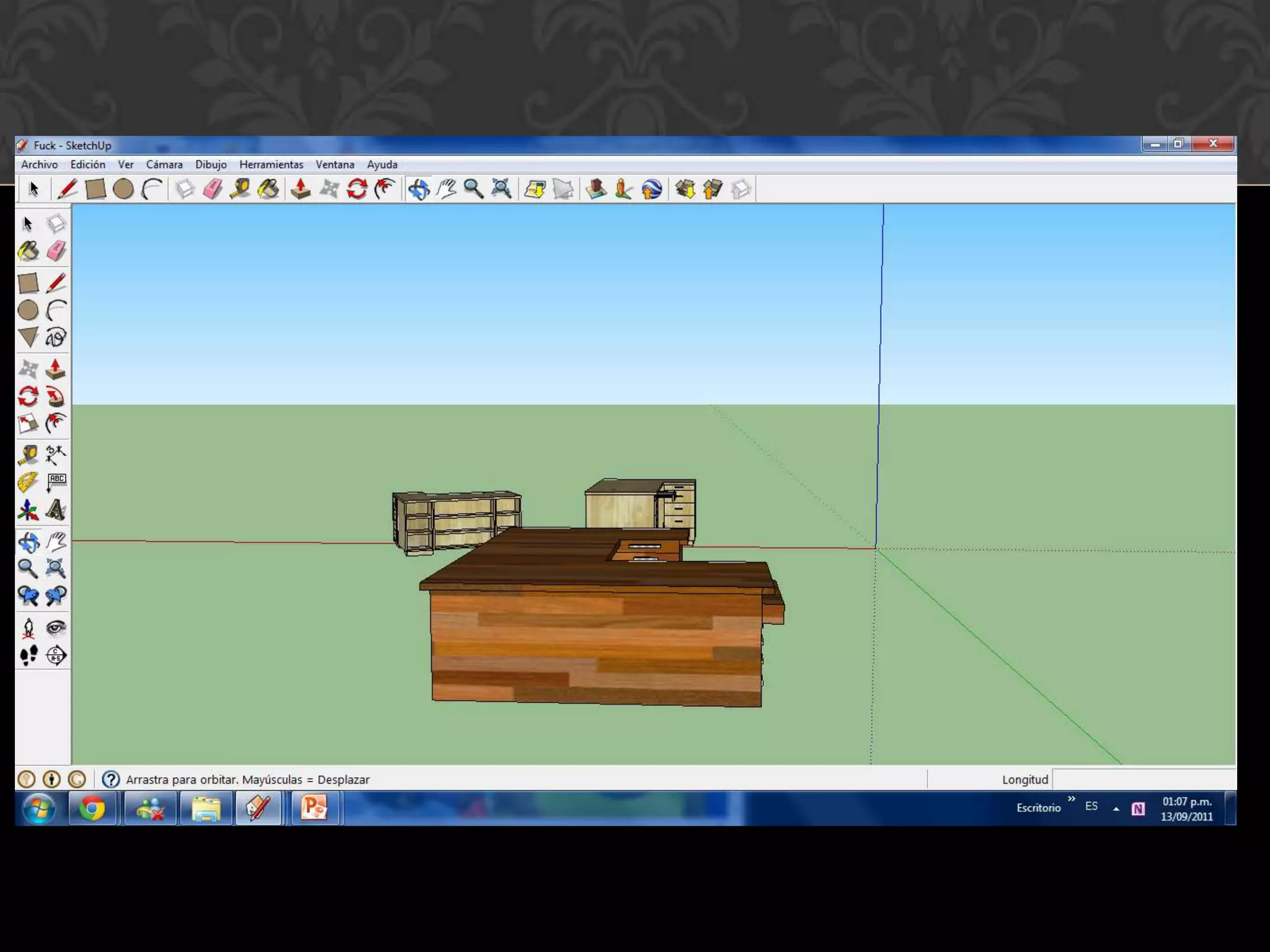Select the Walk tool footprints icon
The height and width of the screenshot is (952, 1270).
[29, 655]
